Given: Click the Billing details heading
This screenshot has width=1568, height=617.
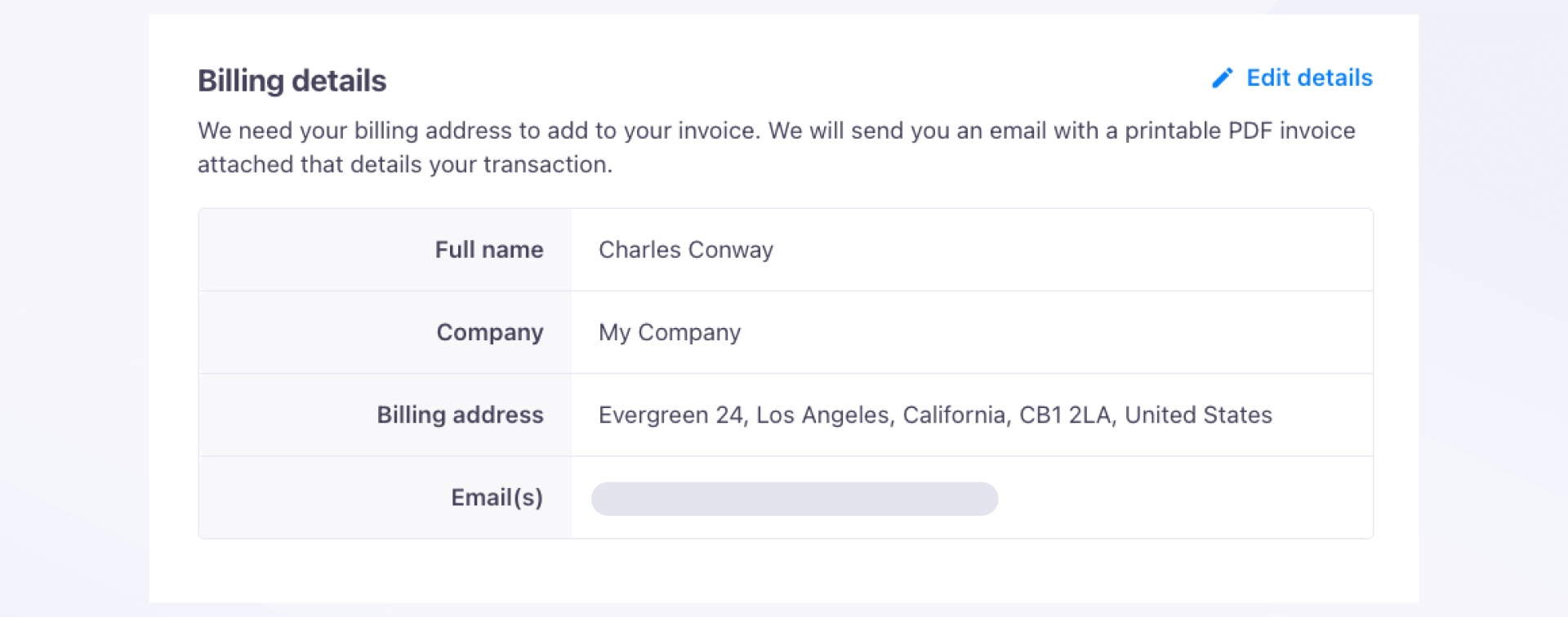Looking at the screenshot, I should 292,81.
